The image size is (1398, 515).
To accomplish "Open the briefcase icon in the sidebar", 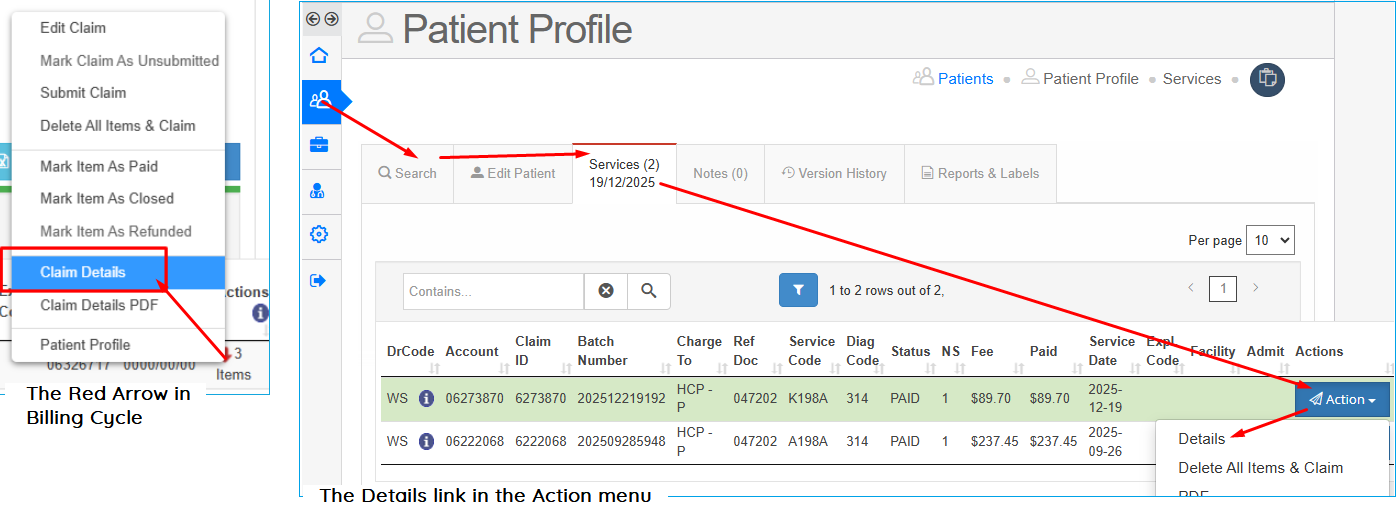I will click(320, 145).
